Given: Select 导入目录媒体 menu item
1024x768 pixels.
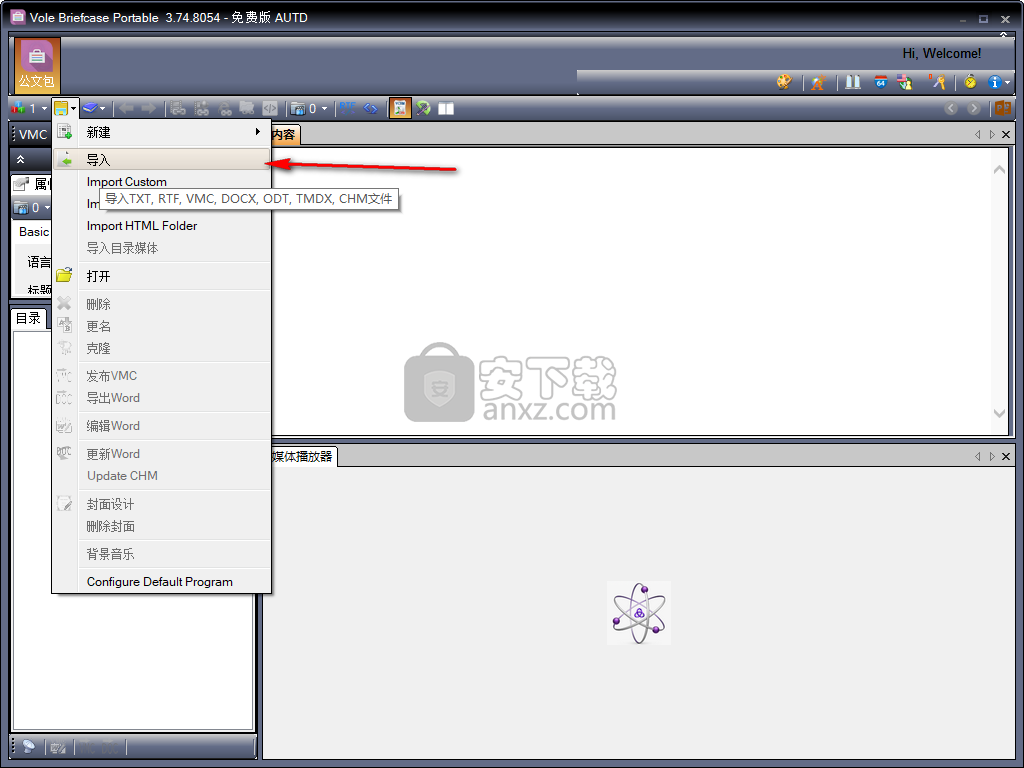Looking at the screenshot, I should coord(161,248).
